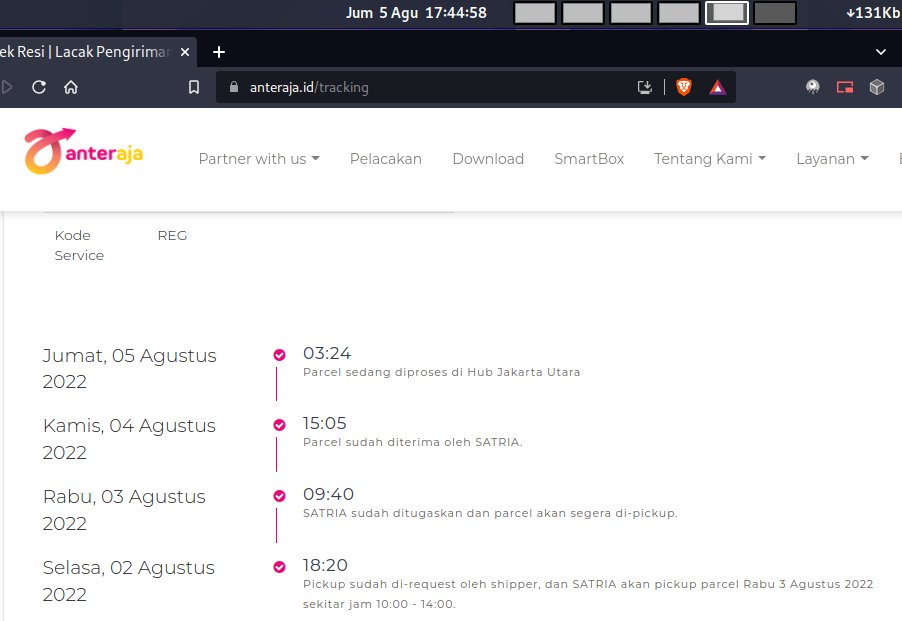
Task: Click the 09:40 time entry
Action: pyautogui.click(x=328, y=494)
